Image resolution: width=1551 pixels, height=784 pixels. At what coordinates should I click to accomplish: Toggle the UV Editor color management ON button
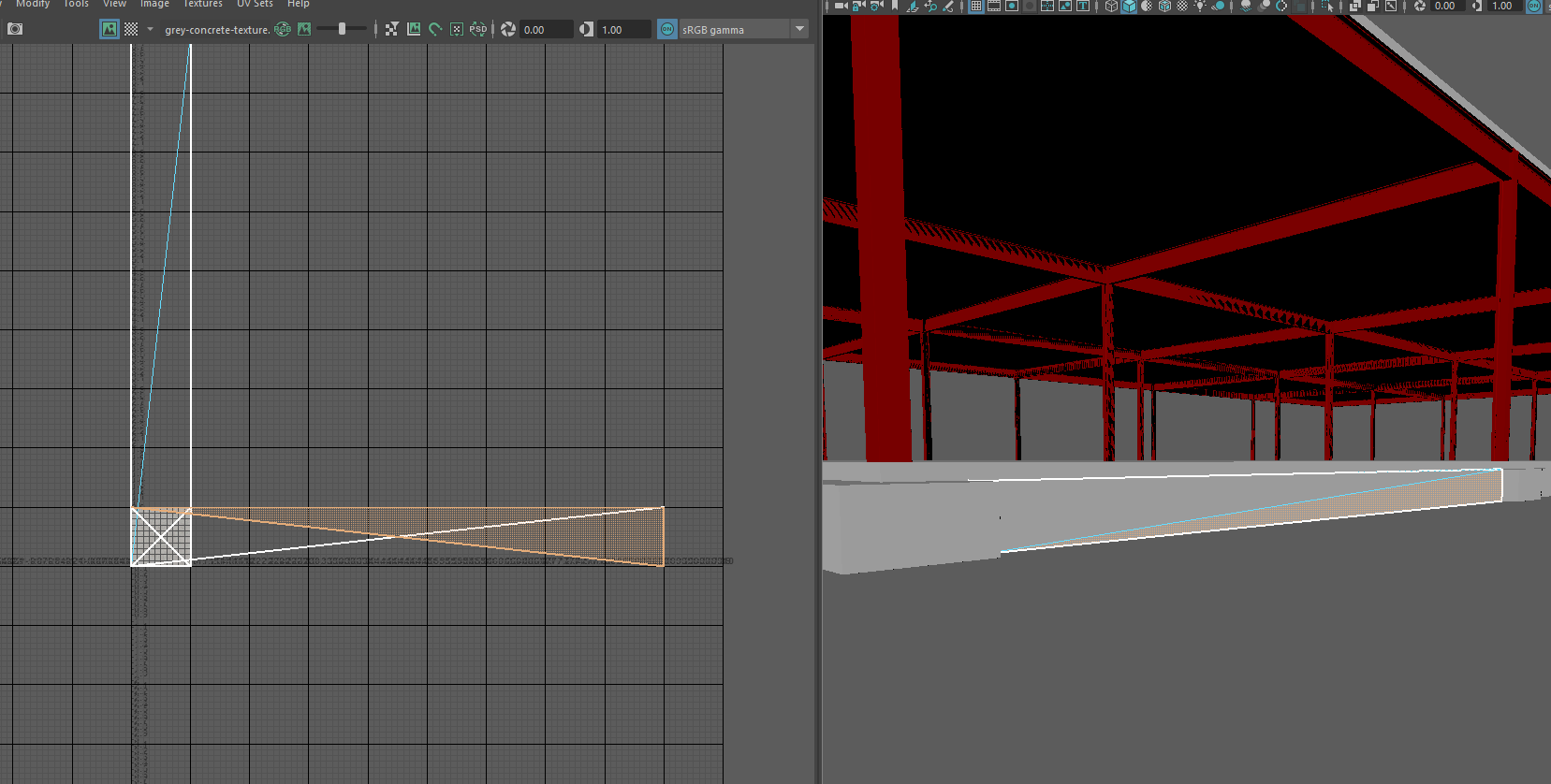pos(667,29)
